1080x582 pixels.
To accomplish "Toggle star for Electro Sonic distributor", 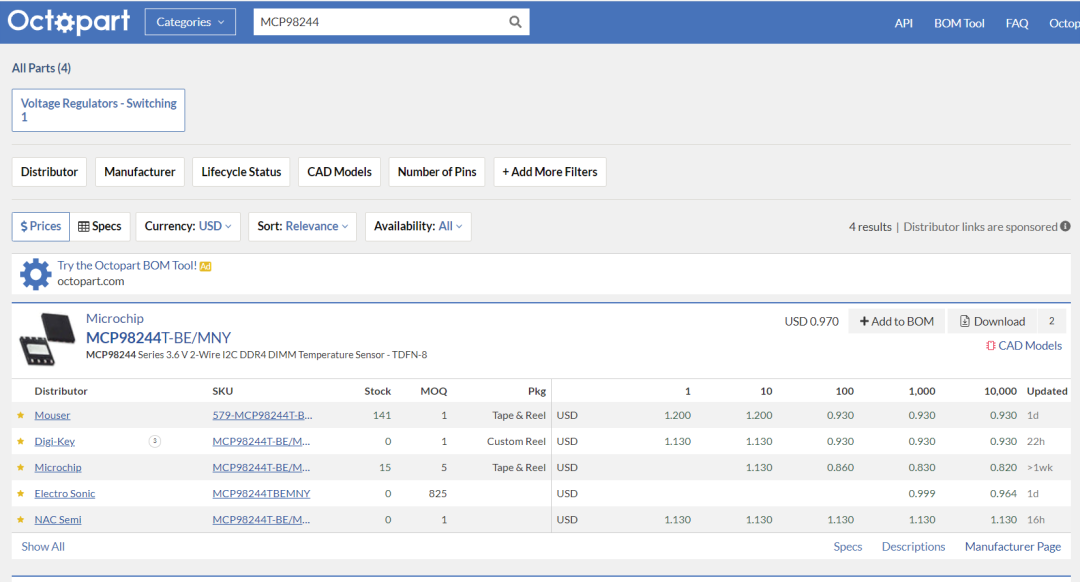I will tap(21, 494).
